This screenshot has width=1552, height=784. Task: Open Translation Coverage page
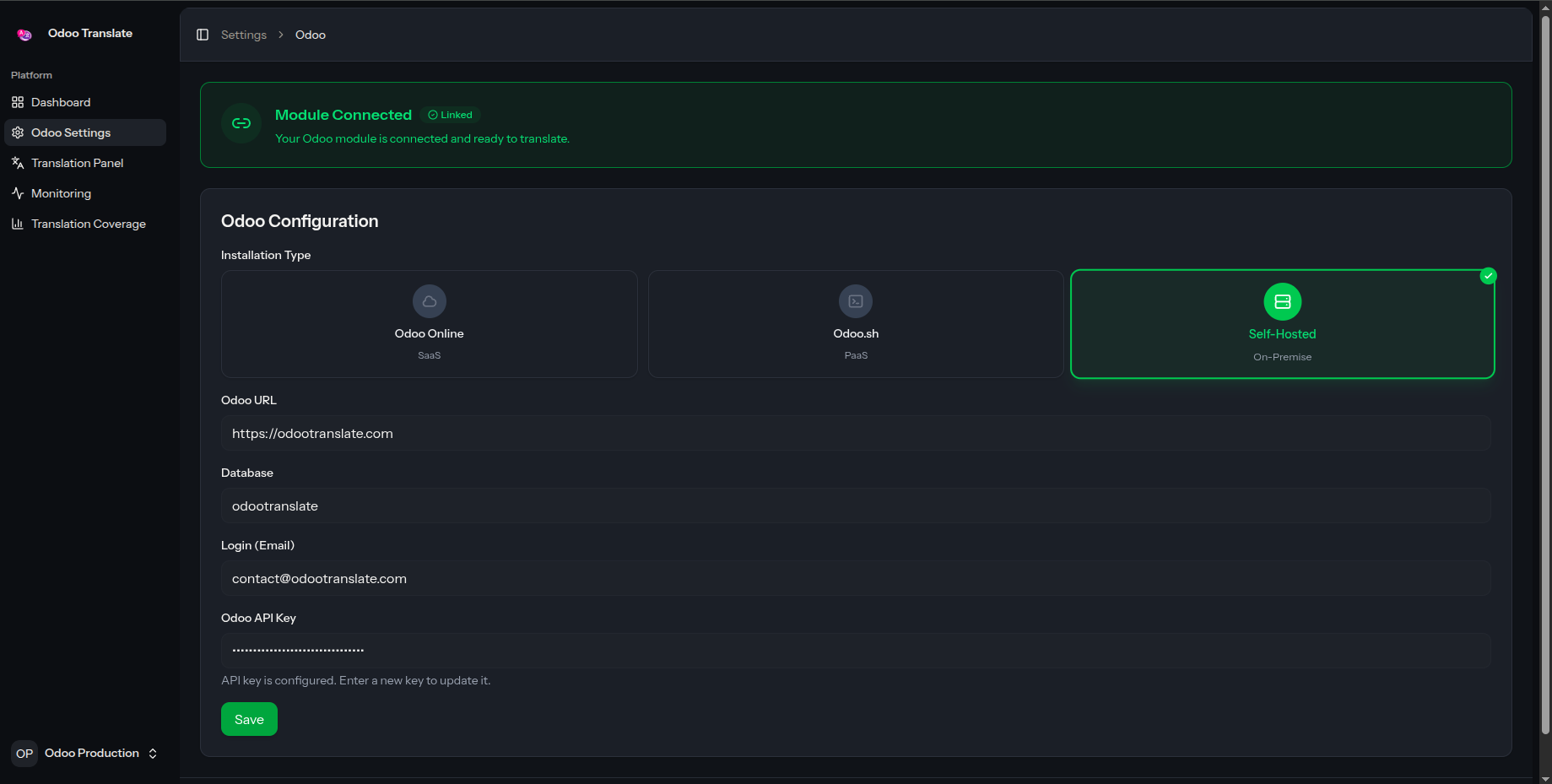point(85,224)
